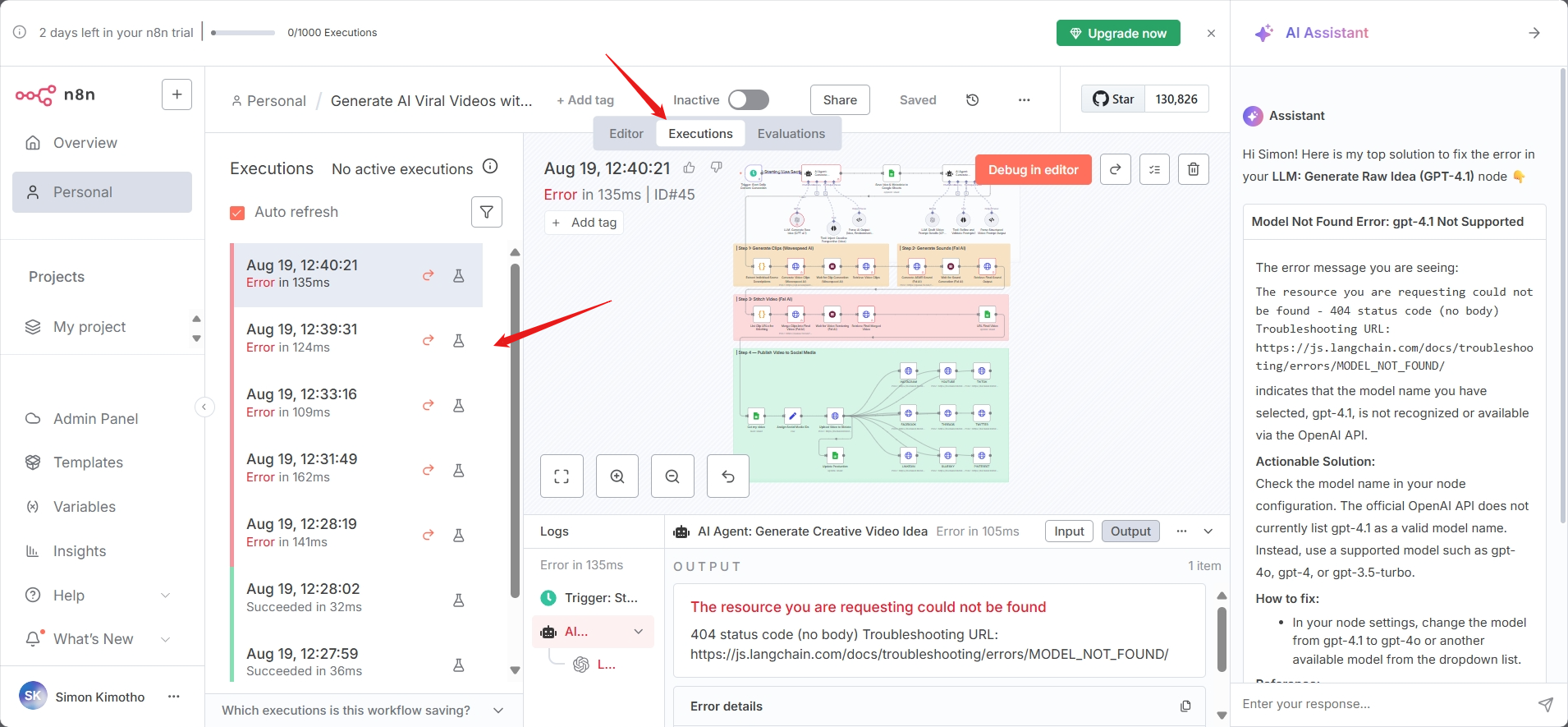This screenshot has width=1568, height=727.
Task: Send the assistant response
Action: [x=1546, y=704]
